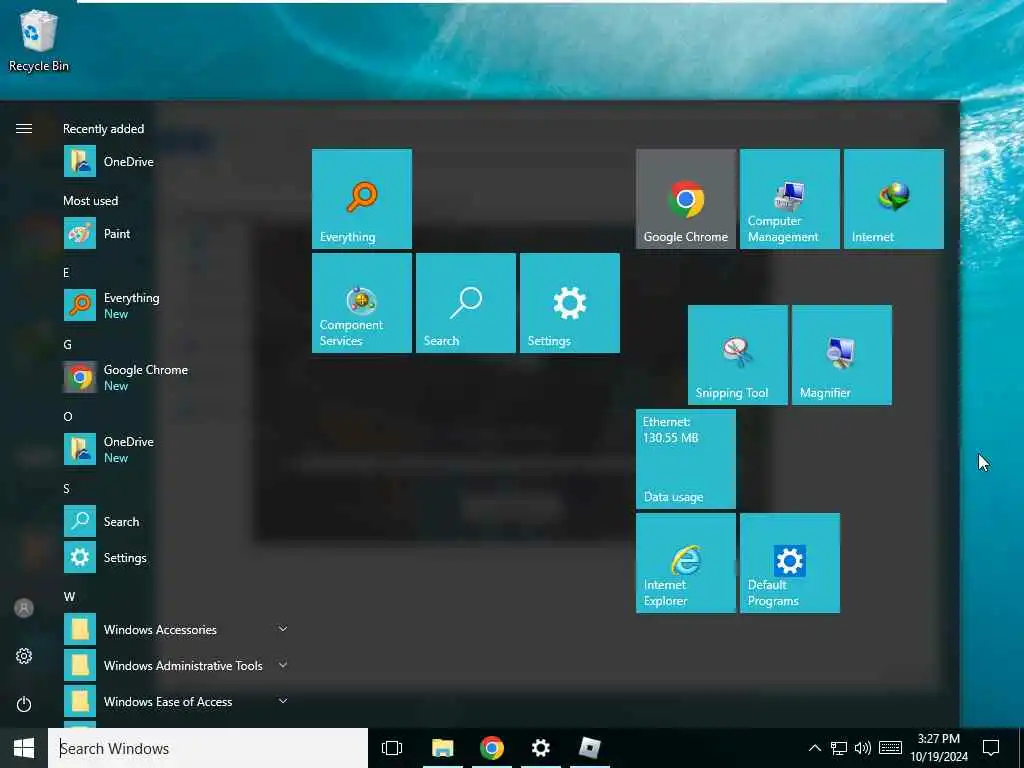Viewport: 1024px width, 768px height.
Task: Open OneDrive under letter O
Action: (176, 449)
